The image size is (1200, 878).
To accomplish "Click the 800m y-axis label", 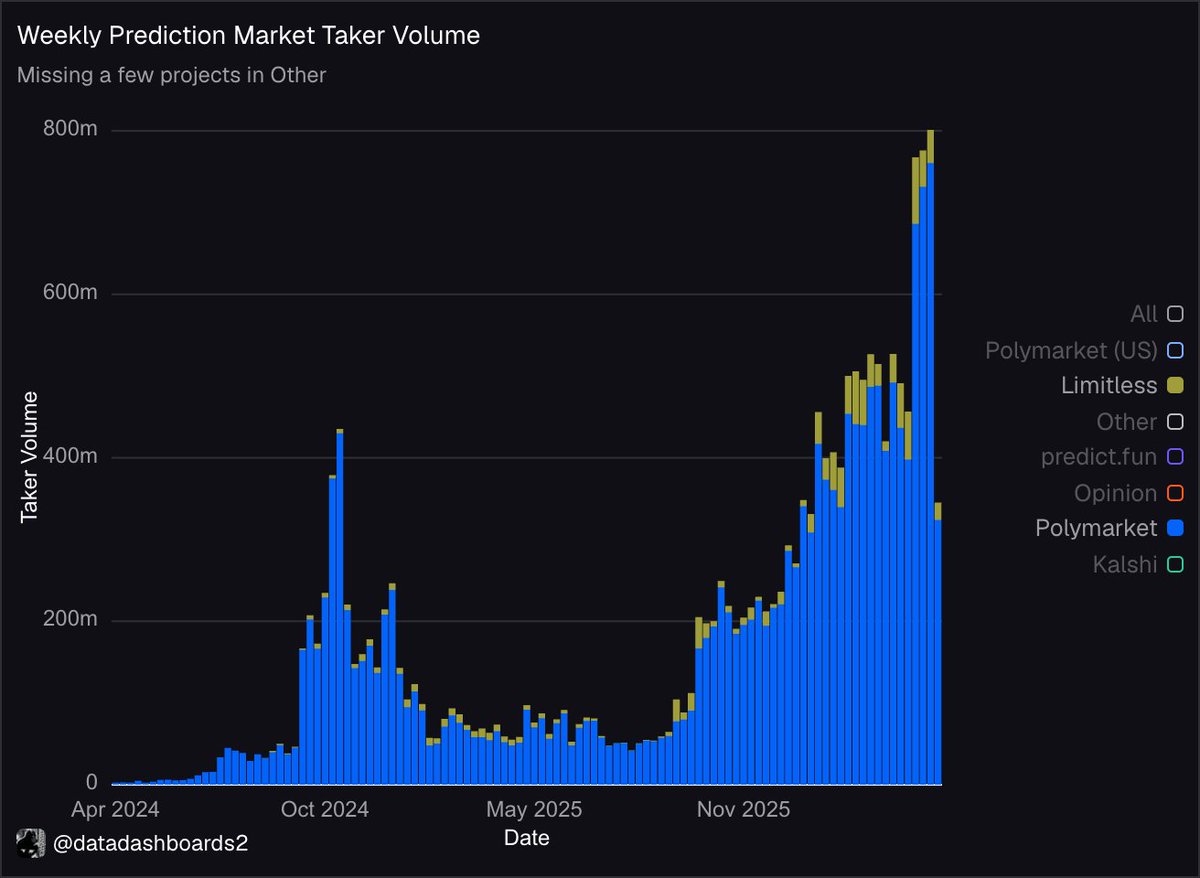I will tap(69, 129).
